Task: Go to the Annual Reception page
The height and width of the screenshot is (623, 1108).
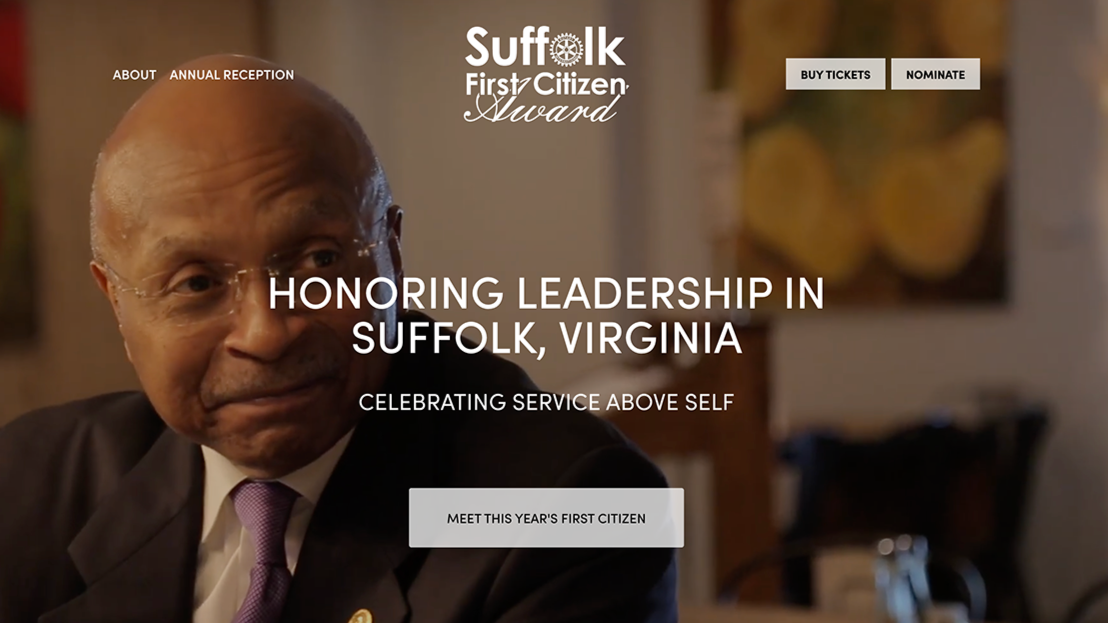Action: [x=232, y=75]
